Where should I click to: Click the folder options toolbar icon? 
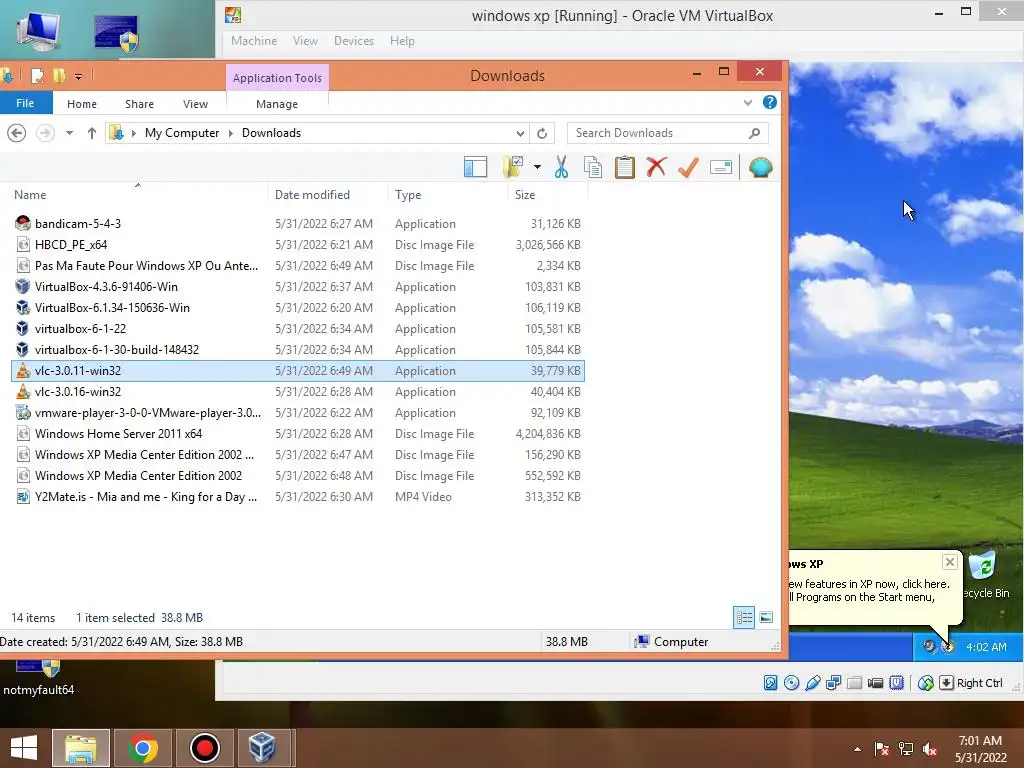[x=513, y=167]
